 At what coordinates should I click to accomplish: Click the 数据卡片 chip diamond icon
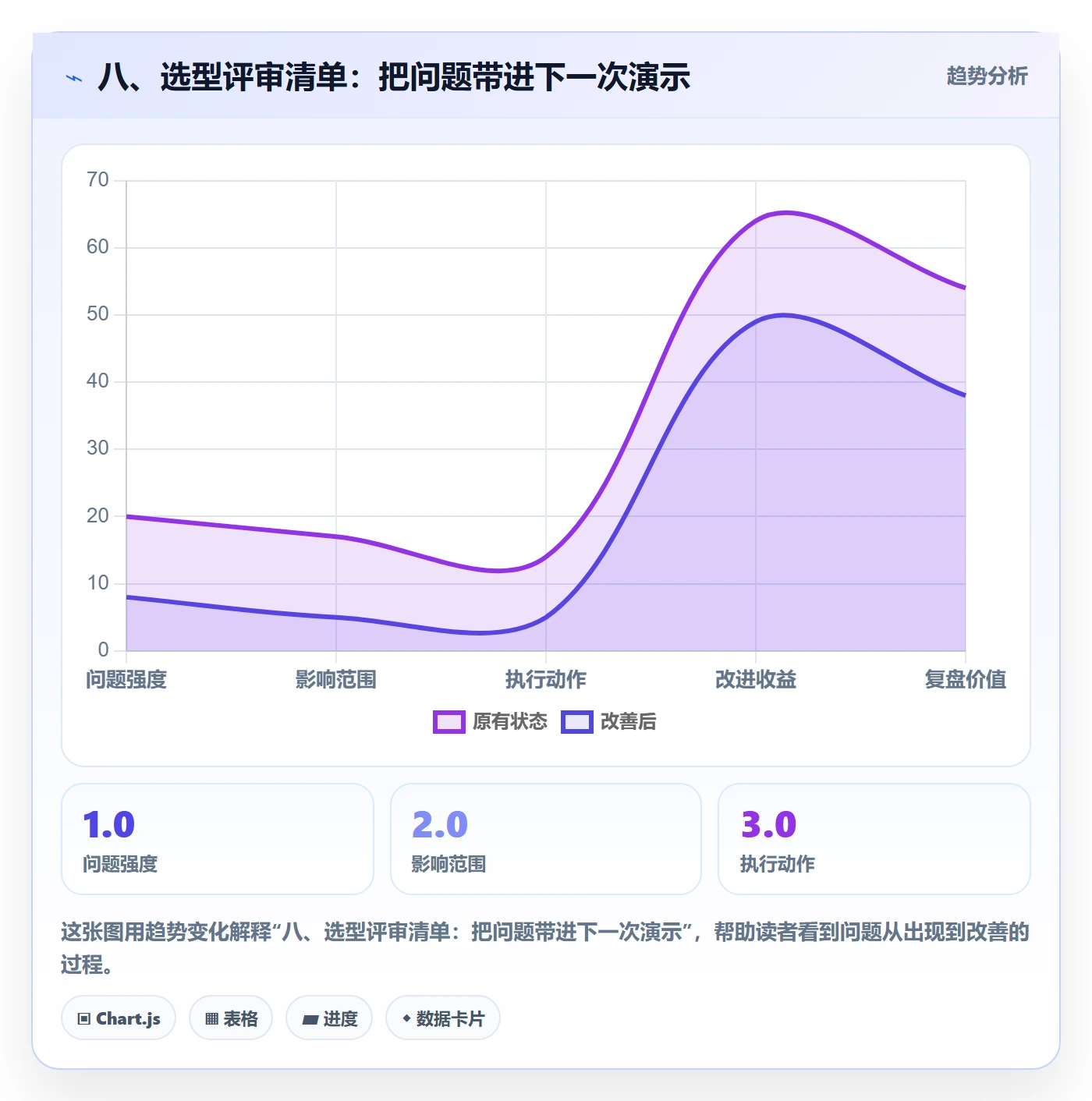click(x=406, y=1018)
